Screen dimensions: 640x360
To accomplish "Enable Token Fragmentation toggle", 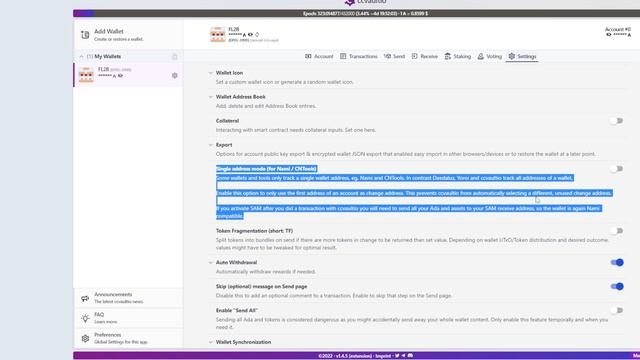I will click(616, 231).
